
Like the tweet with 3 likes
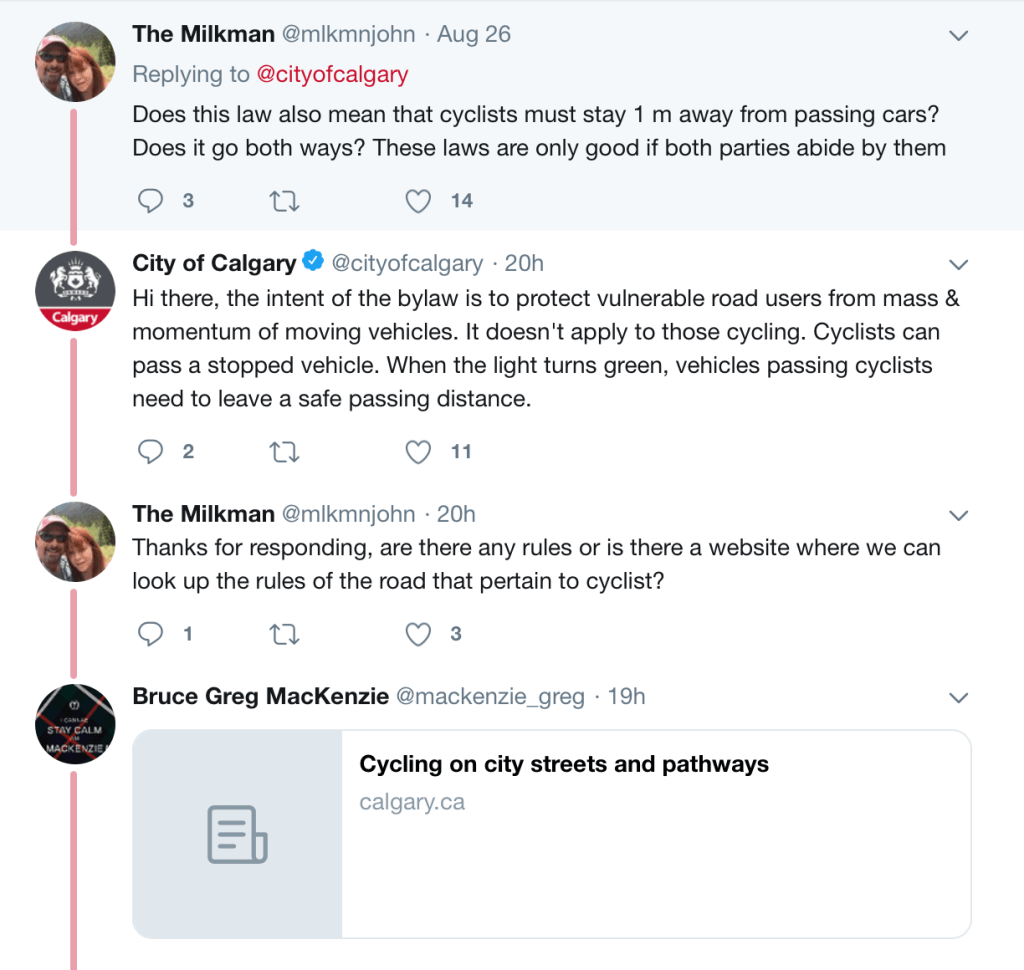point(418,634)
